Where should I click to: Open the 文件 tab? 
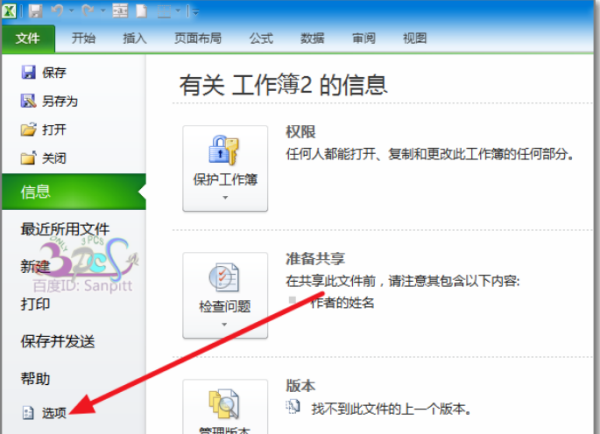(28, 38)
